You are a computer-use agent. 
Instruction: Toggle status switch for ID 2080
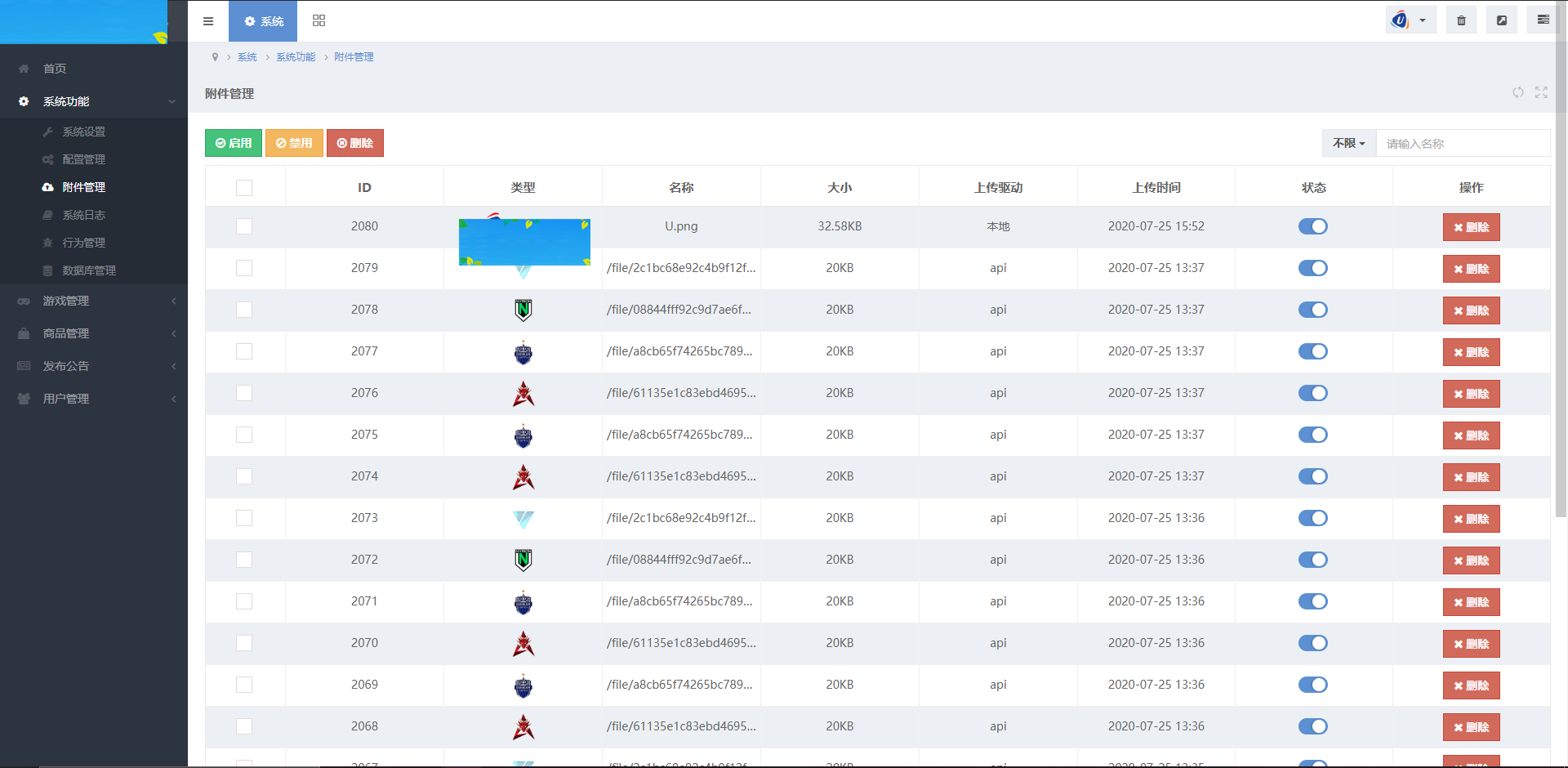pyautogui.click(x=1313, y=226)
